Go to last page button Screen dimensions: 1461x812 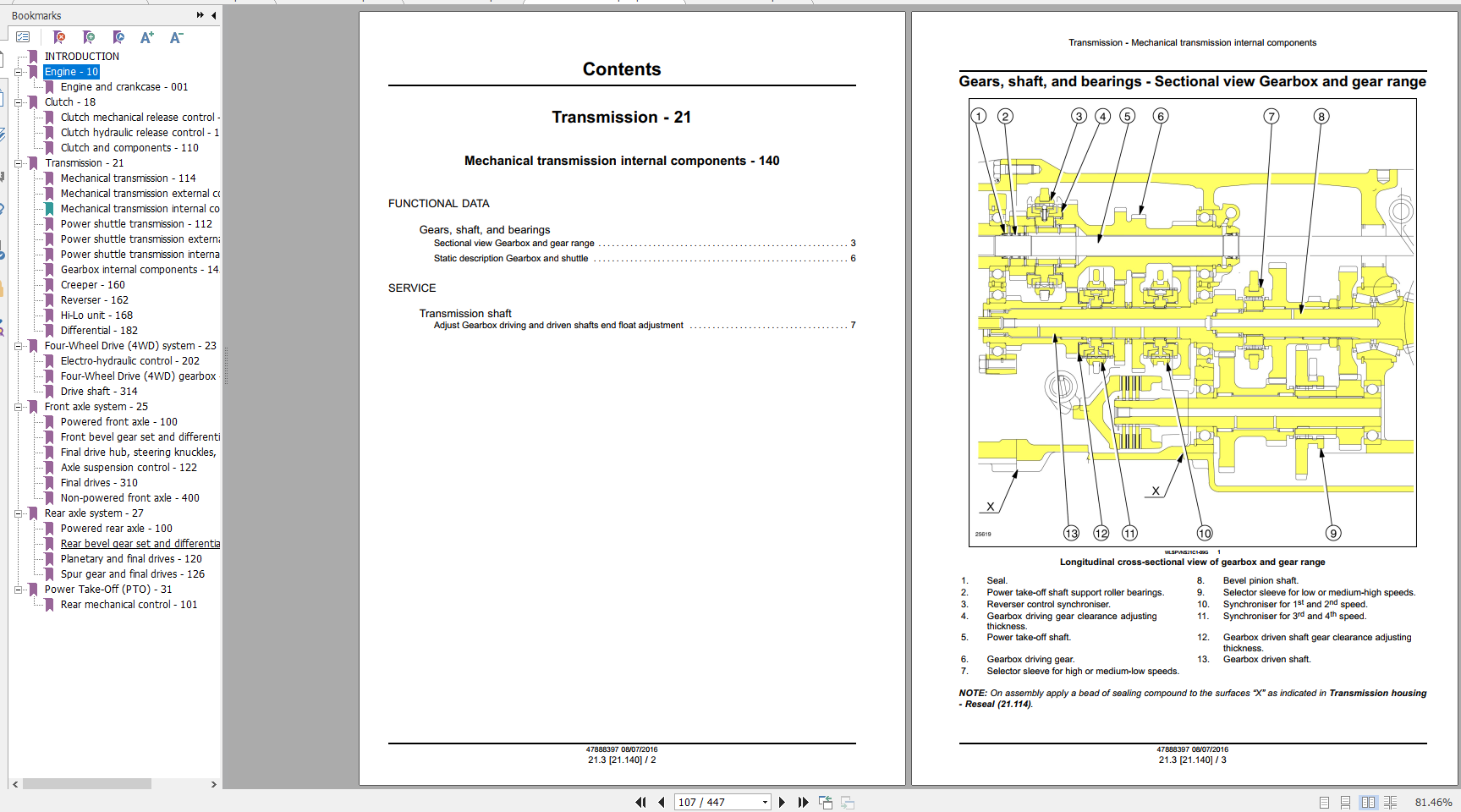(x=803, y=802)
